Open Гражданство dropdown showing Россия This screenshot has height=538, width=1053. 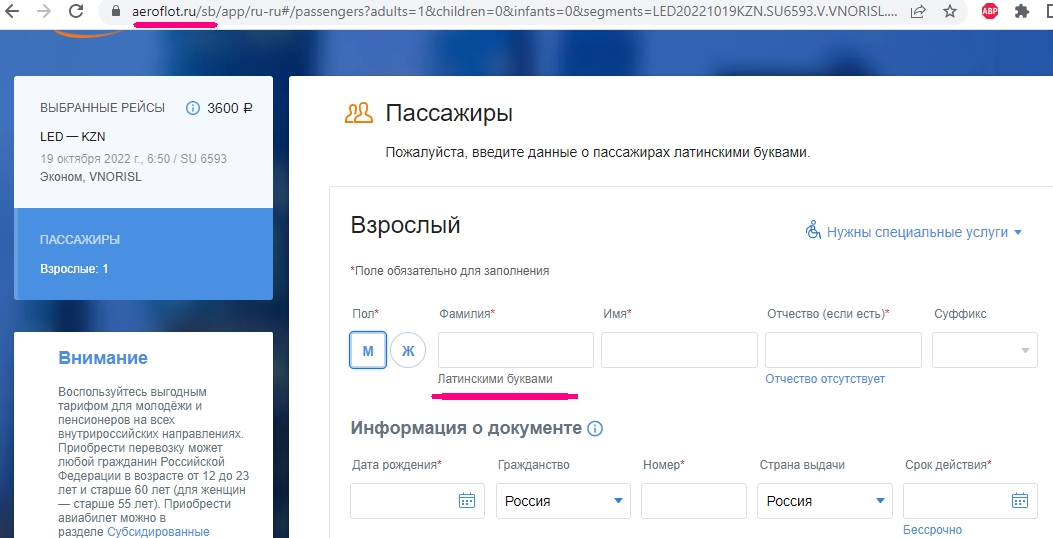[563, 500]
